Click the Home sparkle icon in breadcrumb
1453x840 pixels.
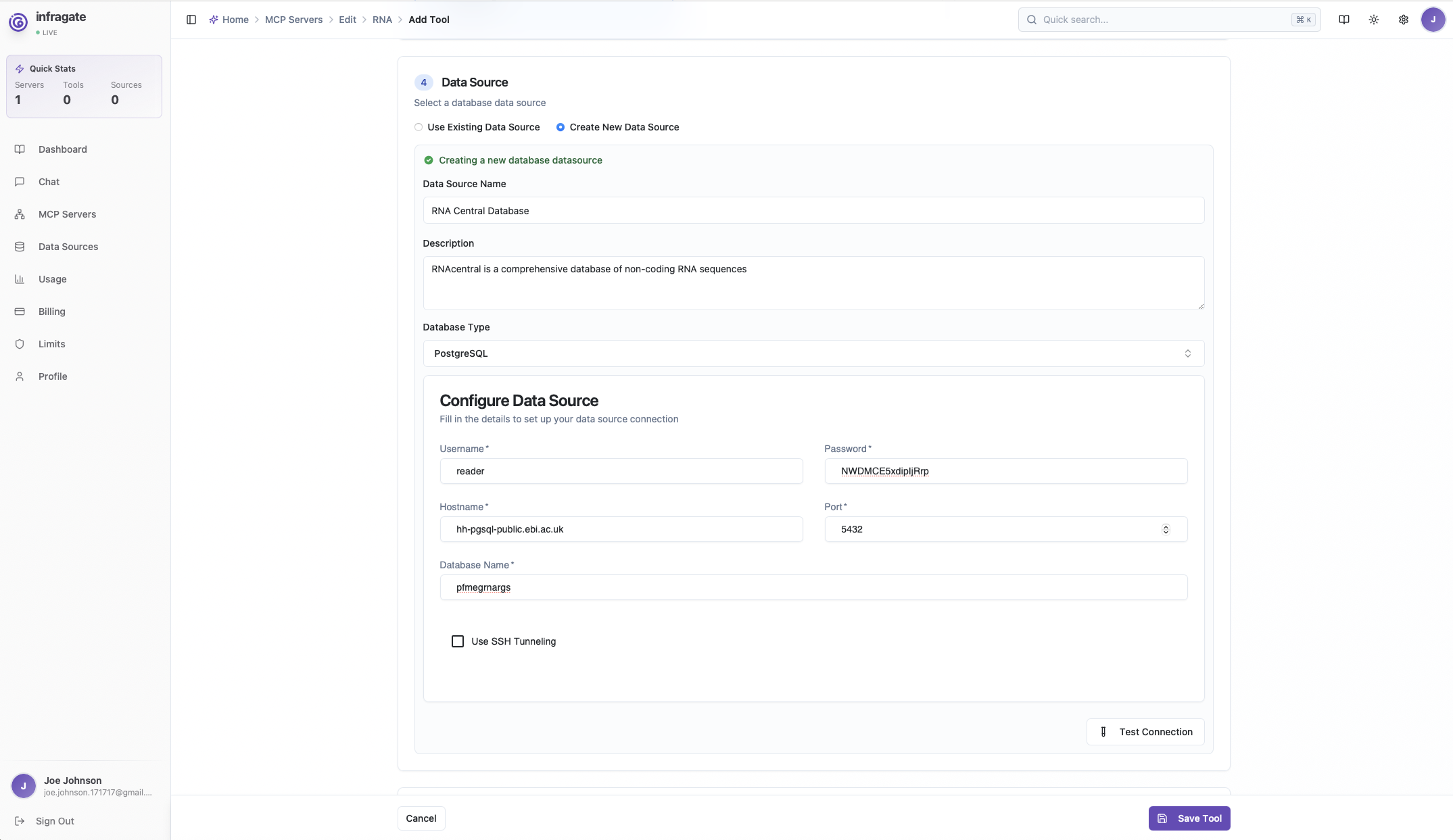(214, 20)
